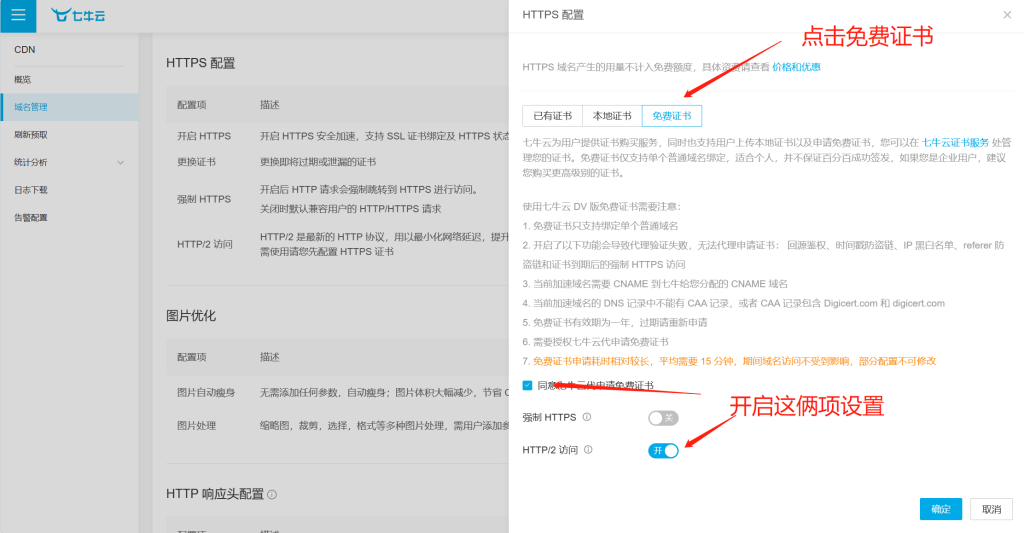Open the hamburger menu icon
Screen dimensions: 1024x533
[18, 14]
